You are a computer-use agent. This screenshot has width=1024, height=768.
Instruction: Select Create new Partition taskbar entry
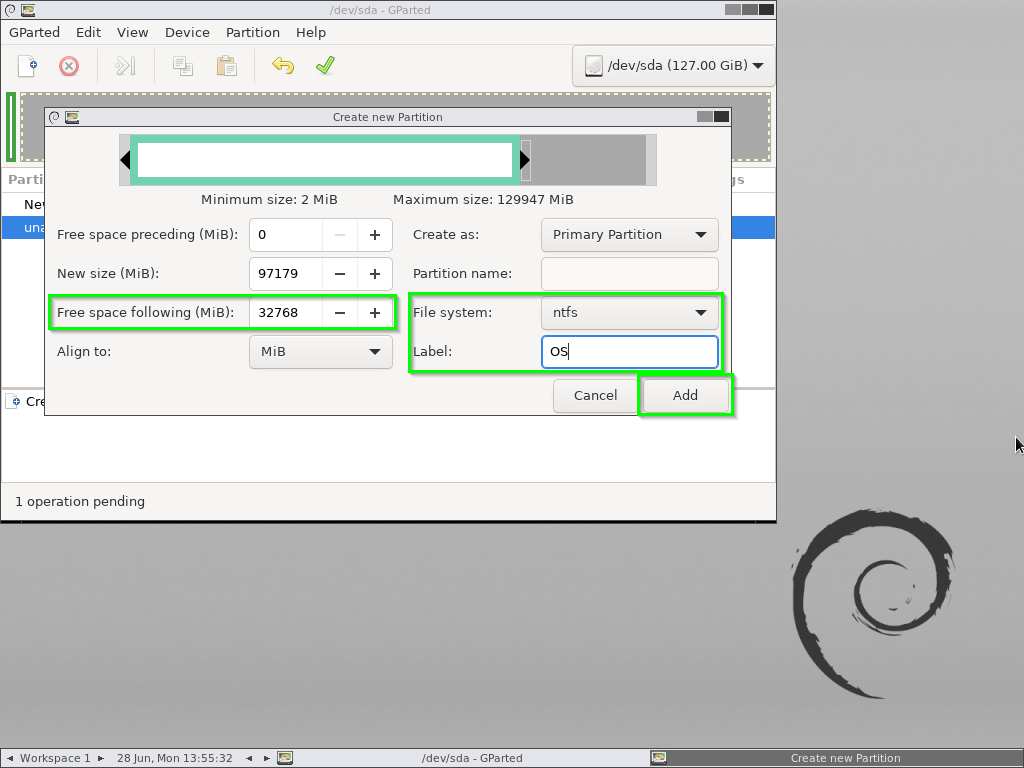(x=837, y=758)
